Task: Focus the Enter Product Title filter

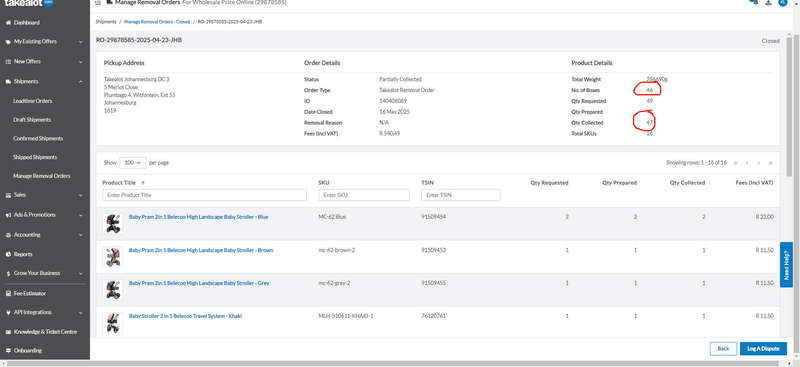Action: click(205, 195)
